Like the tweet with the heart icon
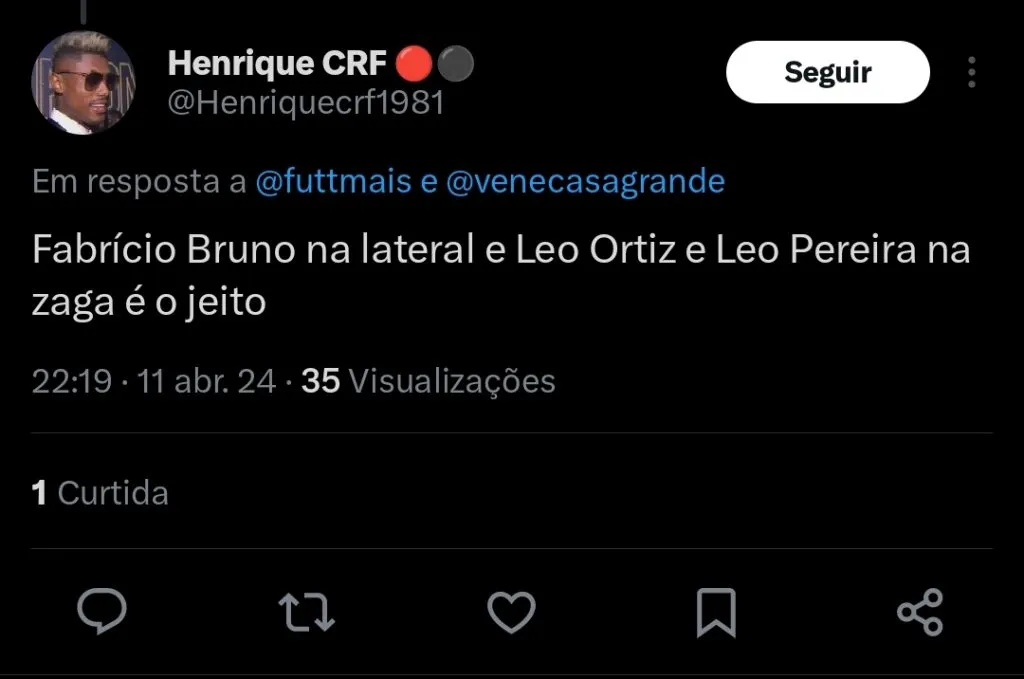The image size is (1024, 679). 511,612
